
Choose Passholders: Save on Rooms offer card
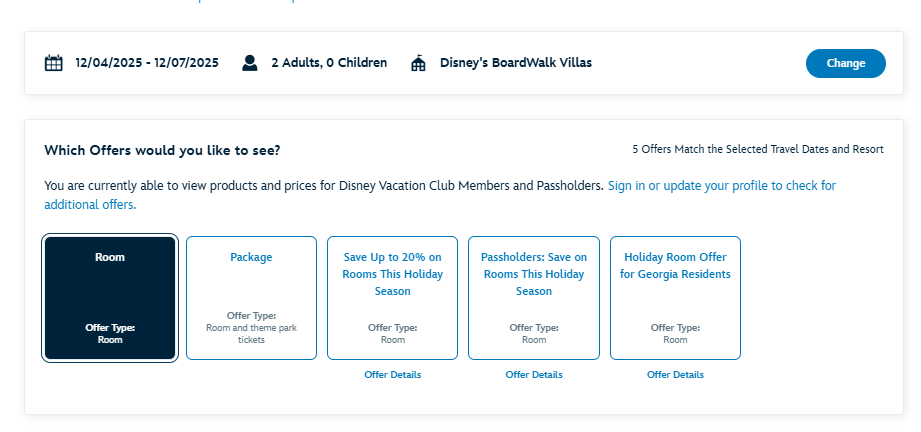(x=534, y=298)
